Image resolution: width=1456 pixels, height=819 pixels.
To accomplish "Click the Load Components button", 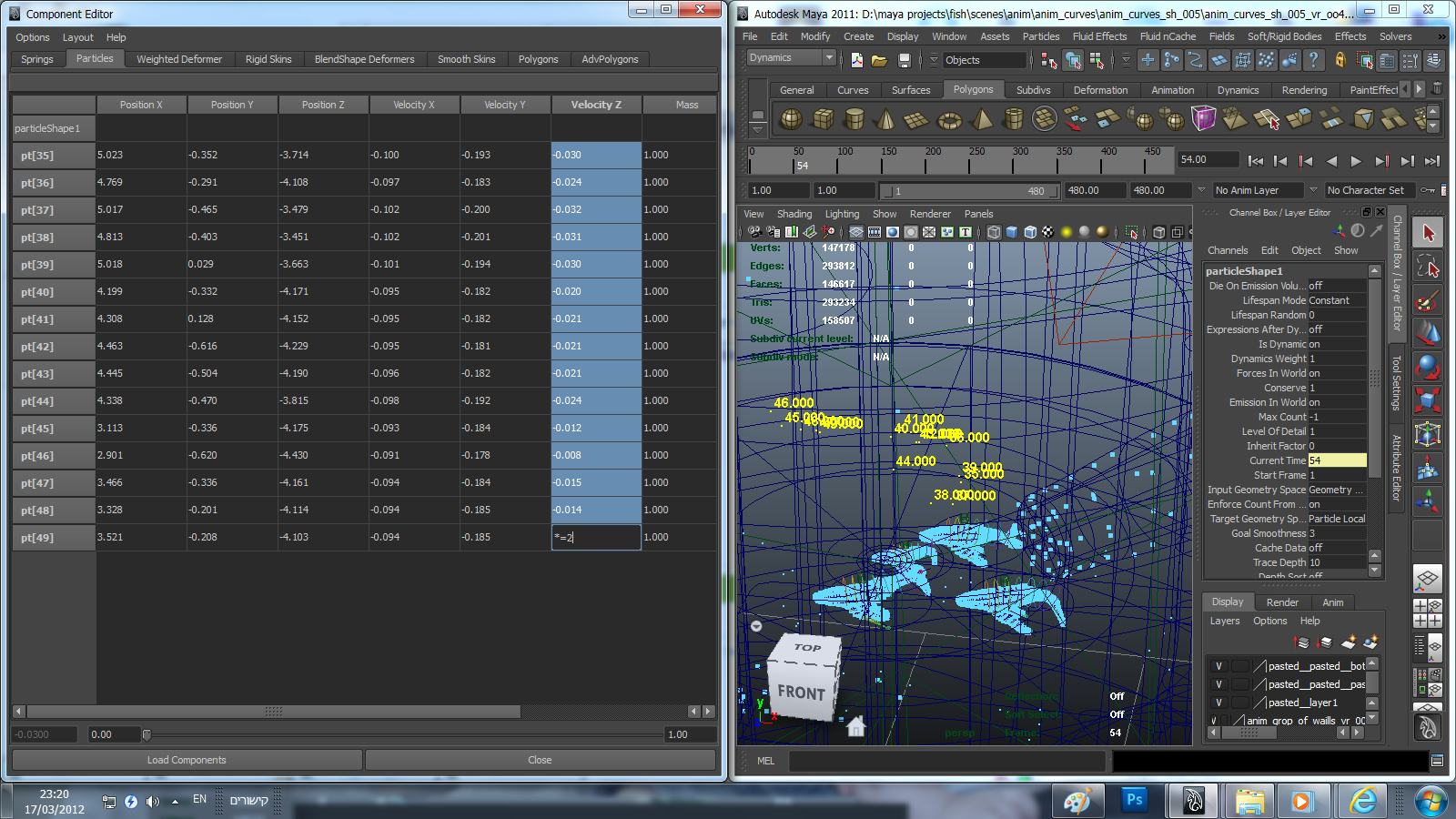I will pyautogui.click(x=187, y=760).
